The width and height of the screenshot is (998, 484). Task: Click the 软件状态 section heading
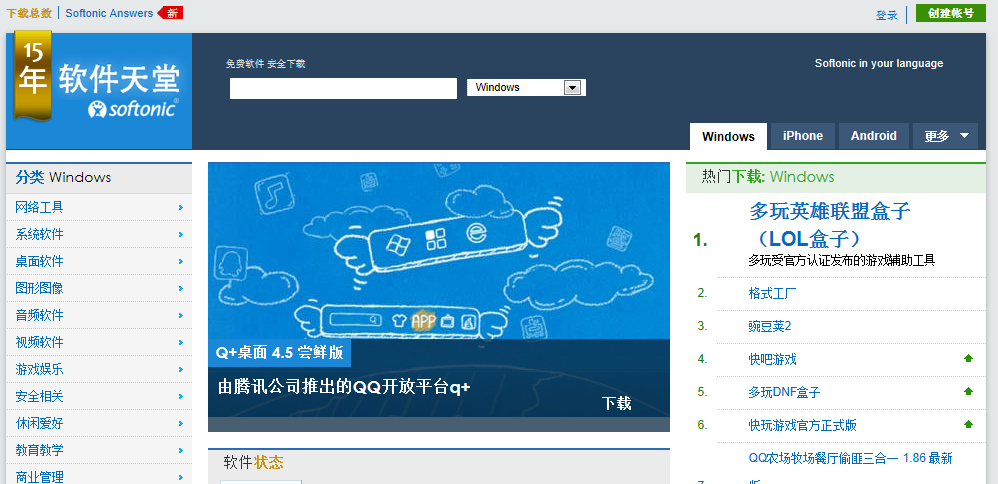[x=253, y=462]
